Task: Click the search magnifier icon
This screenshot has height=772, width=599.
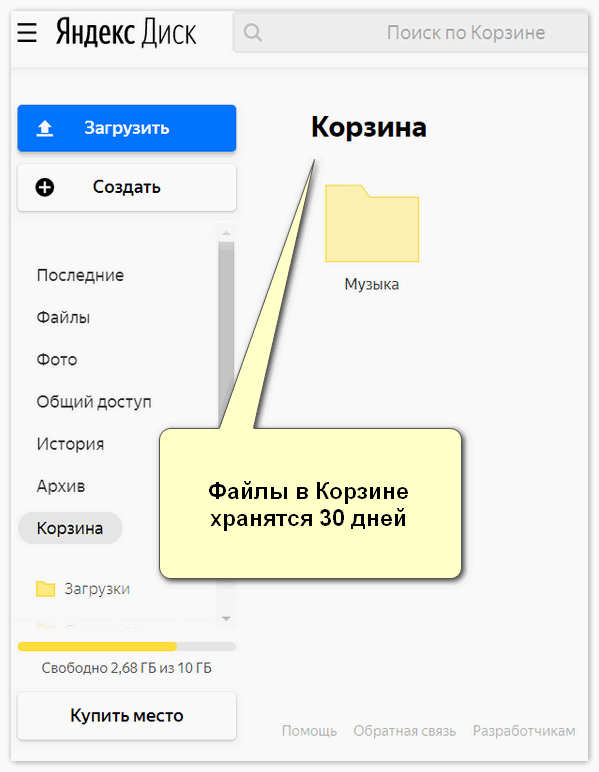Action: (x=252, y=32)
